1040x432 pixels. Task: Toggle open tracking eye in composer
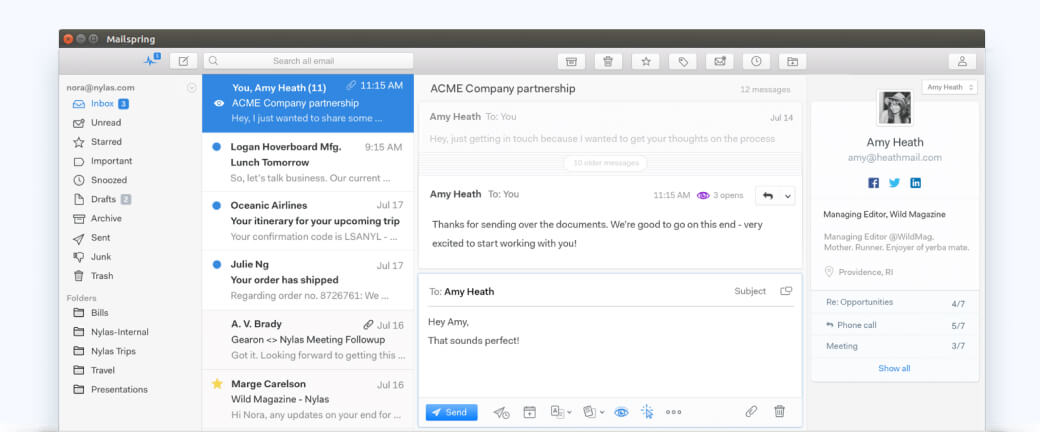tap(621, 412)
